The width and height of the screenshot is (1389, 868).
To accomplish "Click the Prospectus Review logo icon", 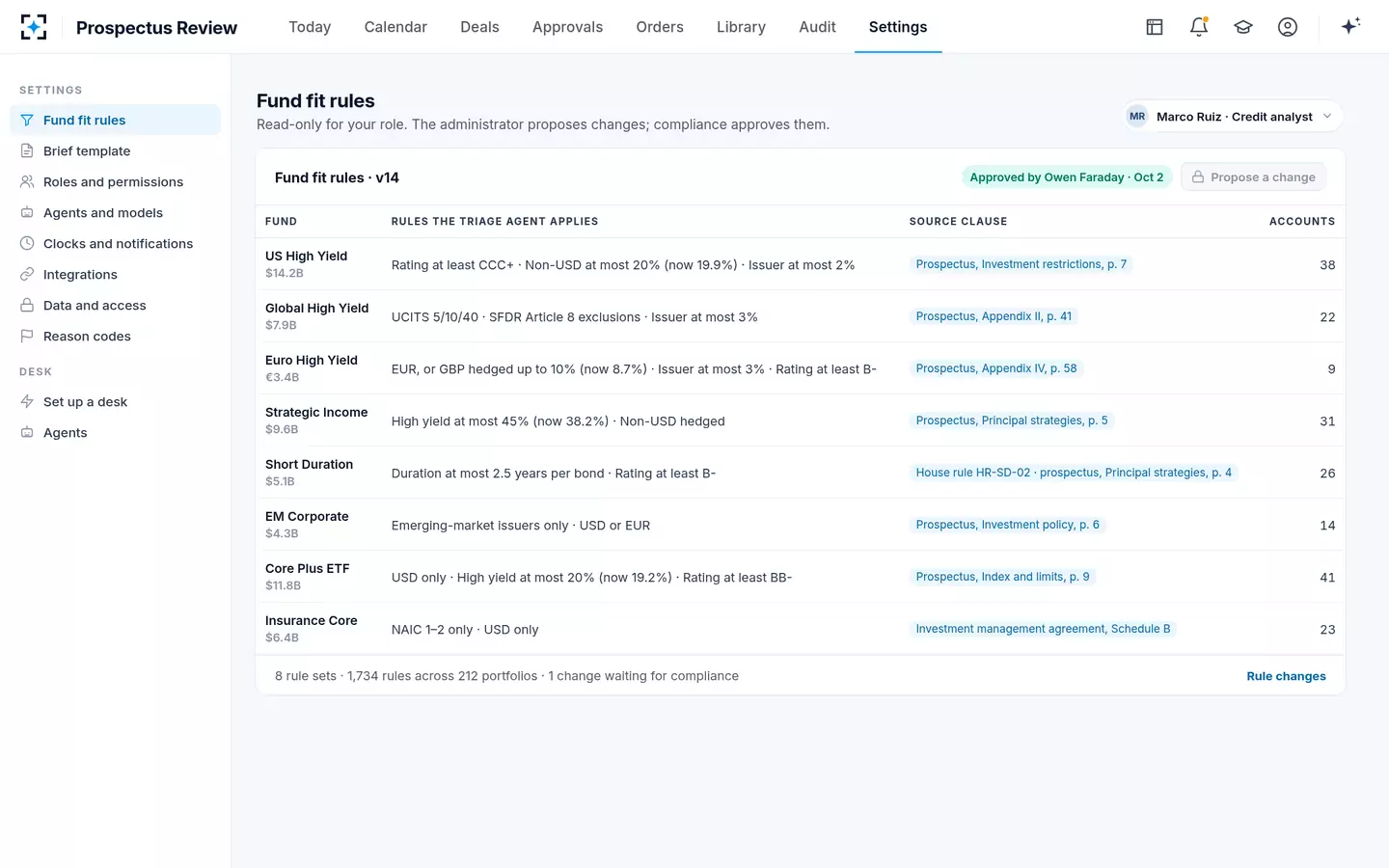I will [34, 27].
